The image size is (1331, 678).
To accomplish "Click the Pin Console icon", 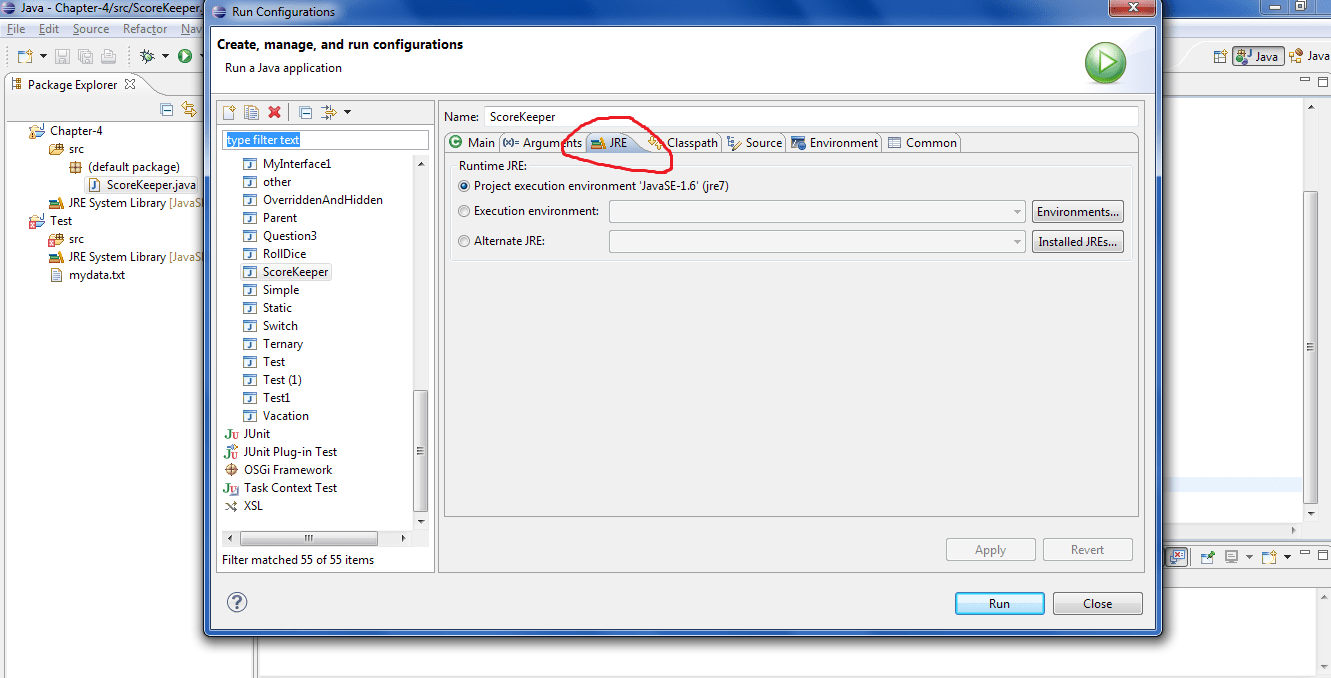I will pyautogui.click(x=1208, y=556).
